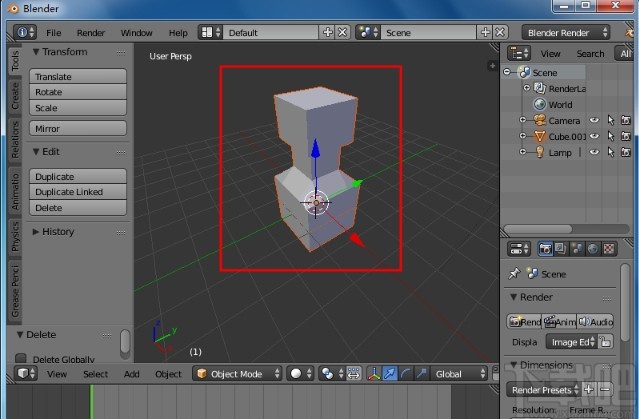Viewport: 639px width, 419px height.
Task: Toggle the 3D manipulator widget
Action: 374,373
